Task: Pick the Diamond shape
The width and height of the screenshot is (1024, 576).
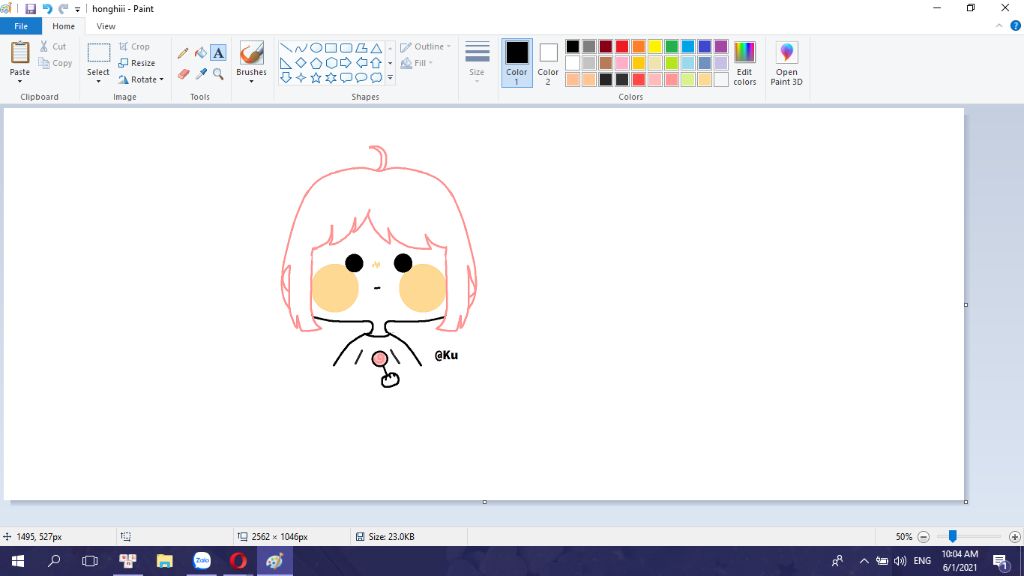Action: coord(300,63)
